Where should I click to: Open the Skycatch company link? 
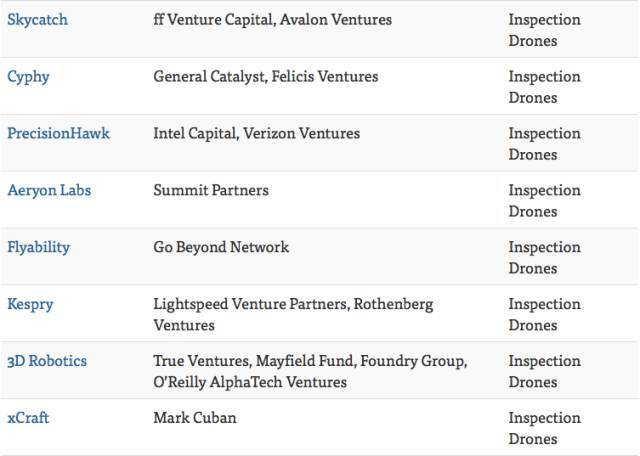[37, 19]
